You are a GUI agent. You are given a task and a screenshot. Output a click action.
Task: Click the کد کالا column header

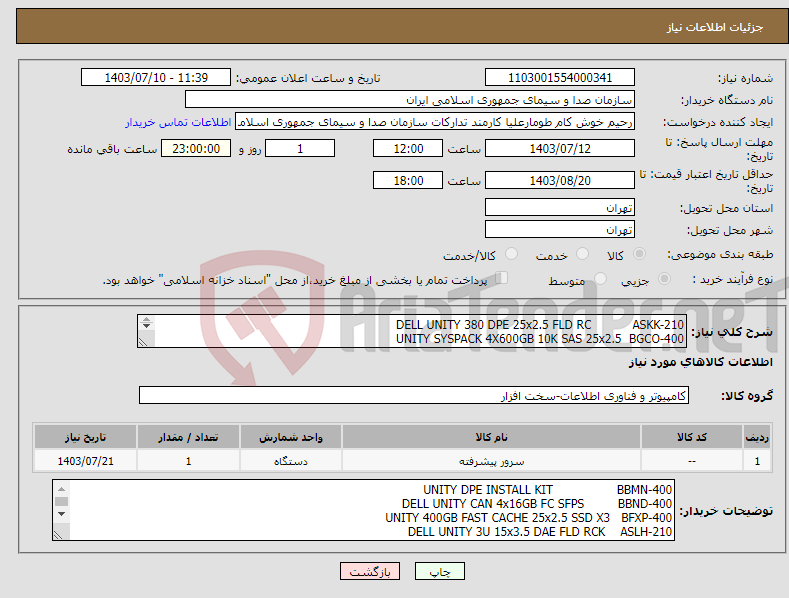pos(692,437)
